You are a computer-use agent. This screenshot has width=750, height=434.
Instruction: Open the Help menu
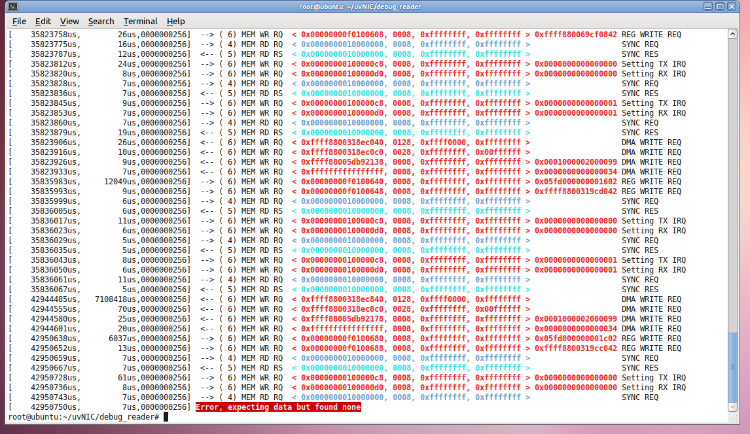tap(176, 20)
